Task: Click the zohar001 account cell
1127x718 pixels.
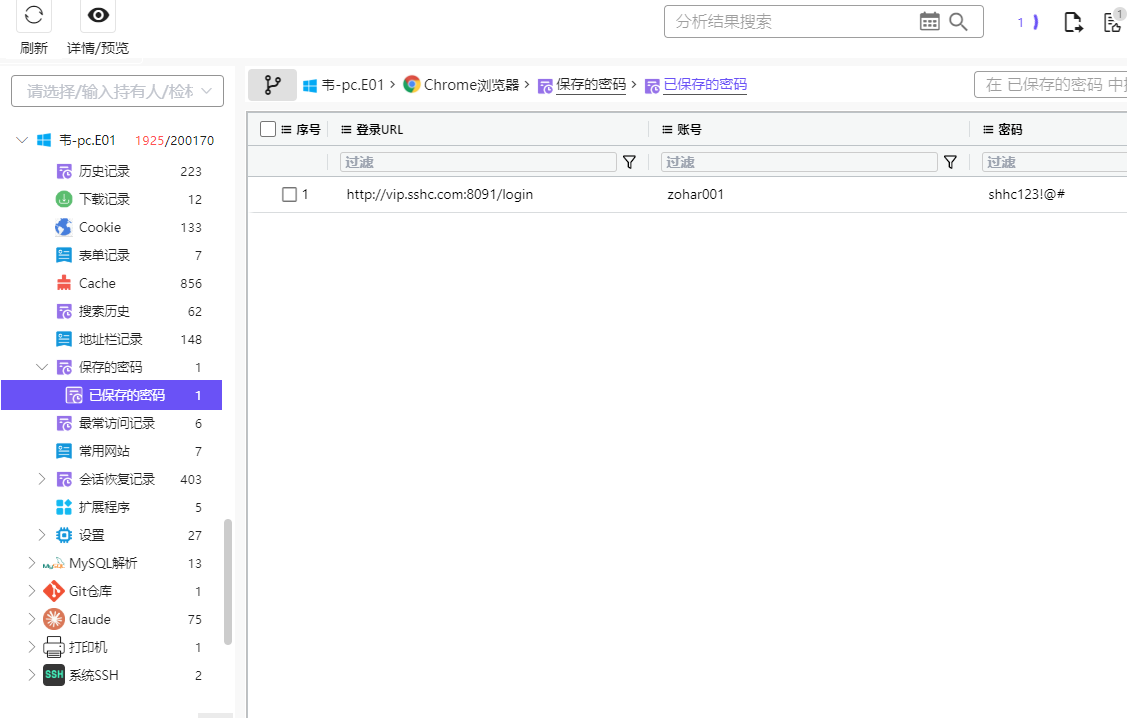Action: coord(695,195)
